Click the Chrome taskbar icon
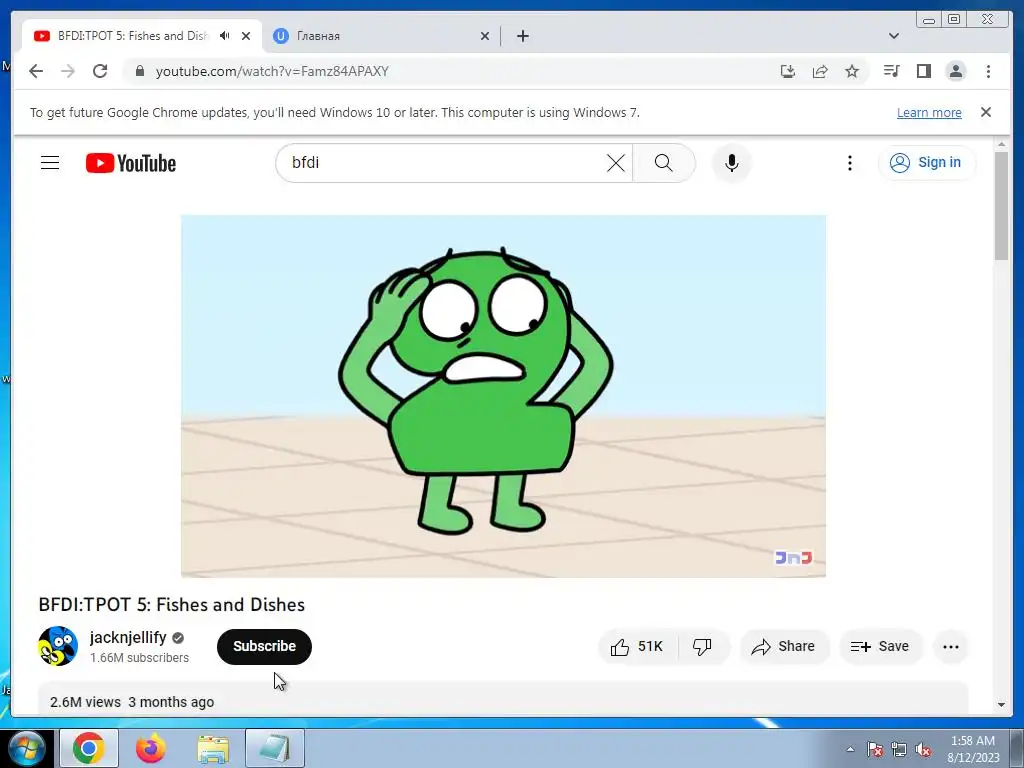The image size is (1024, 768). tap(89, 748)
